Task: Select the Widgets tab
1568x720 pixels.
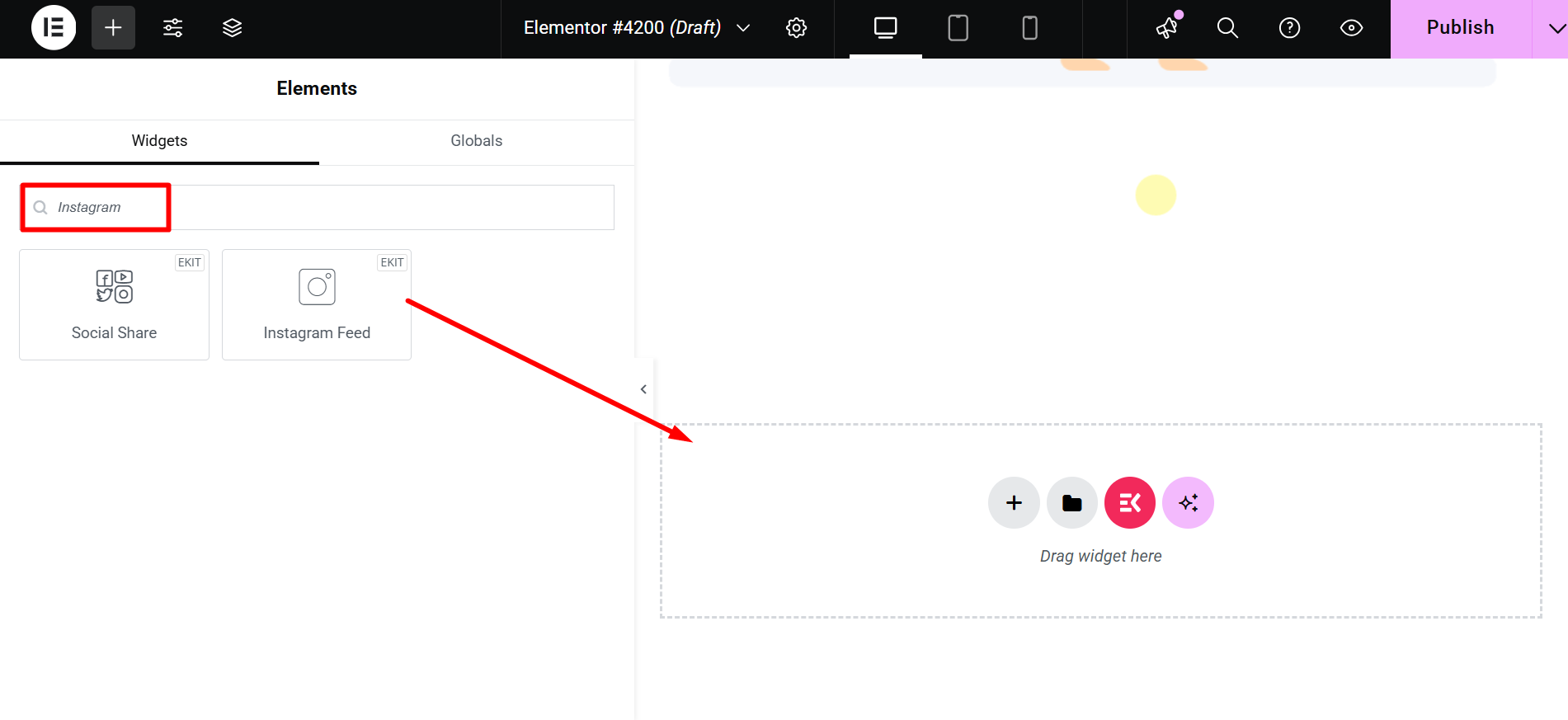Action: [x=159, y=141]
